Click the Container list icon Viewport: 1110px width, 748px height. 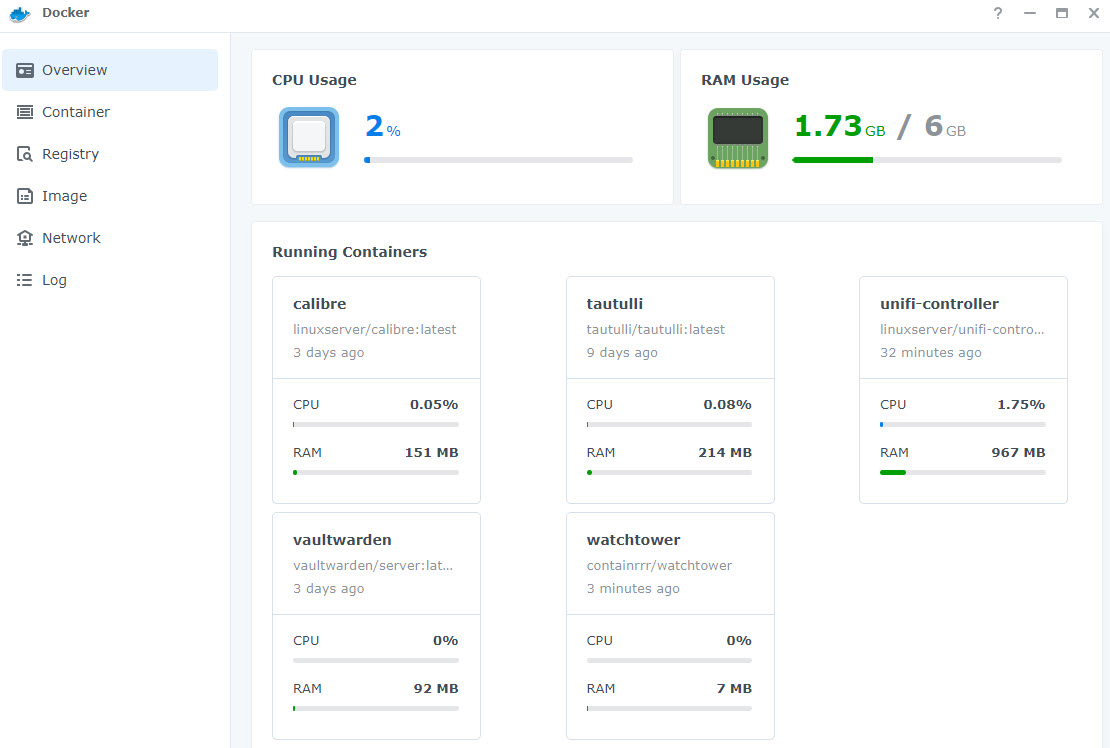[25, 112]
